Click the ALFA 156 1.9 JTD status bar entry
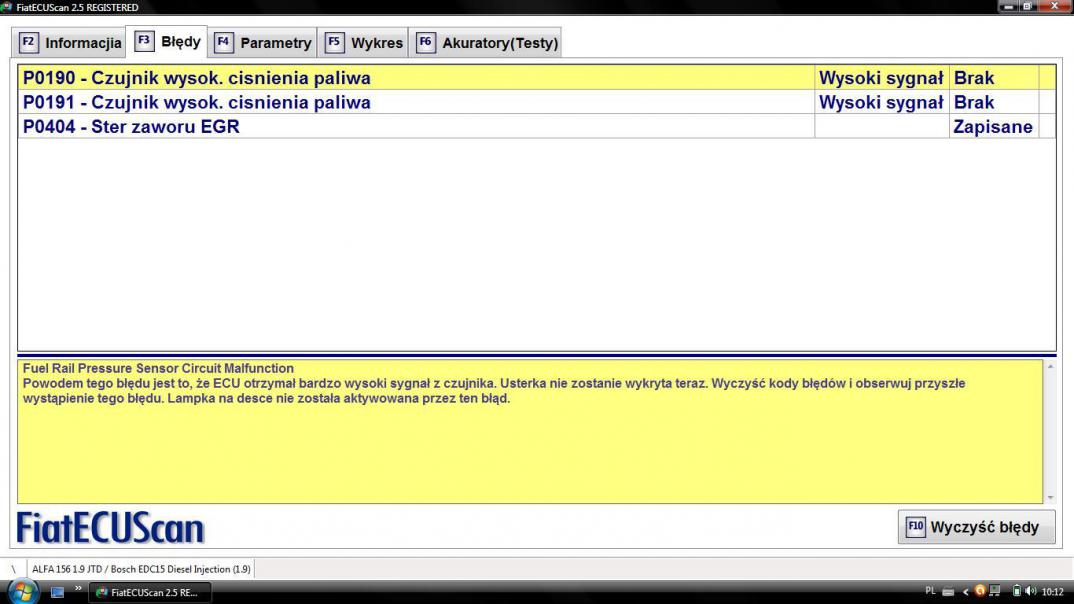This screenshot has height=604, width=1074. click(140, 569)
